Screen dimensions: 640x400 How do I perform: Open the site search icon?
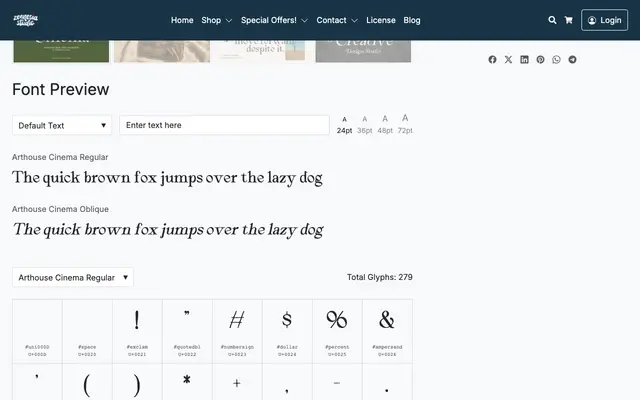(552, 20)
